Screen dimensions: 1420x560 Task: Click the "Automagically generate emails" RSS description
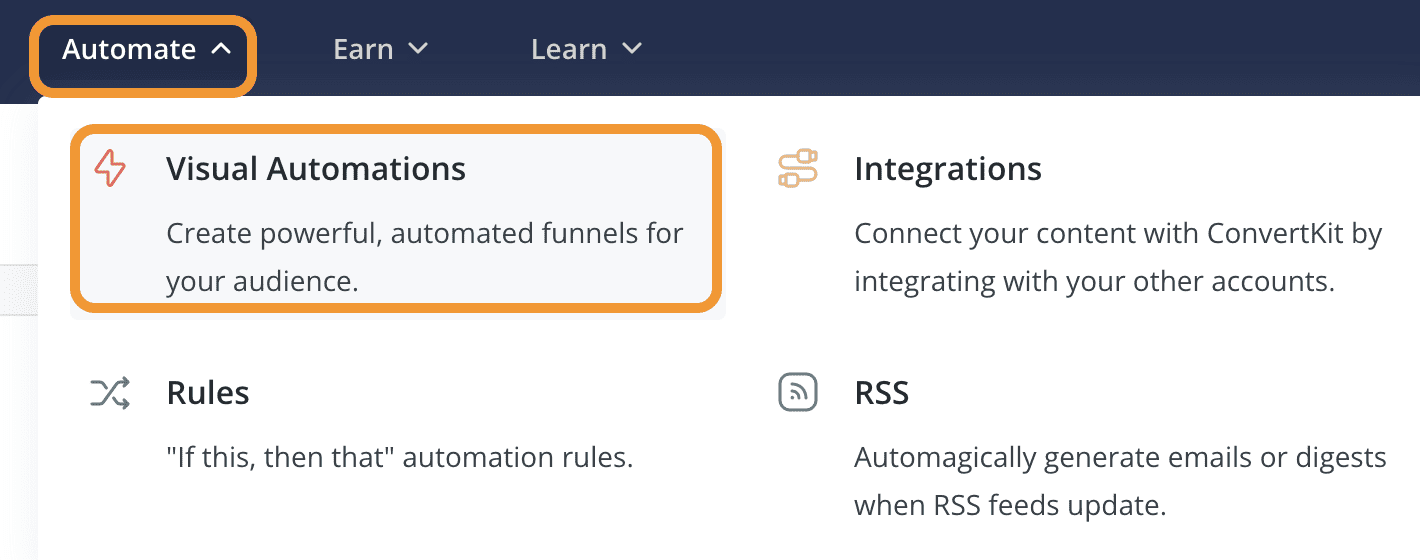(x=1119, y=458)
